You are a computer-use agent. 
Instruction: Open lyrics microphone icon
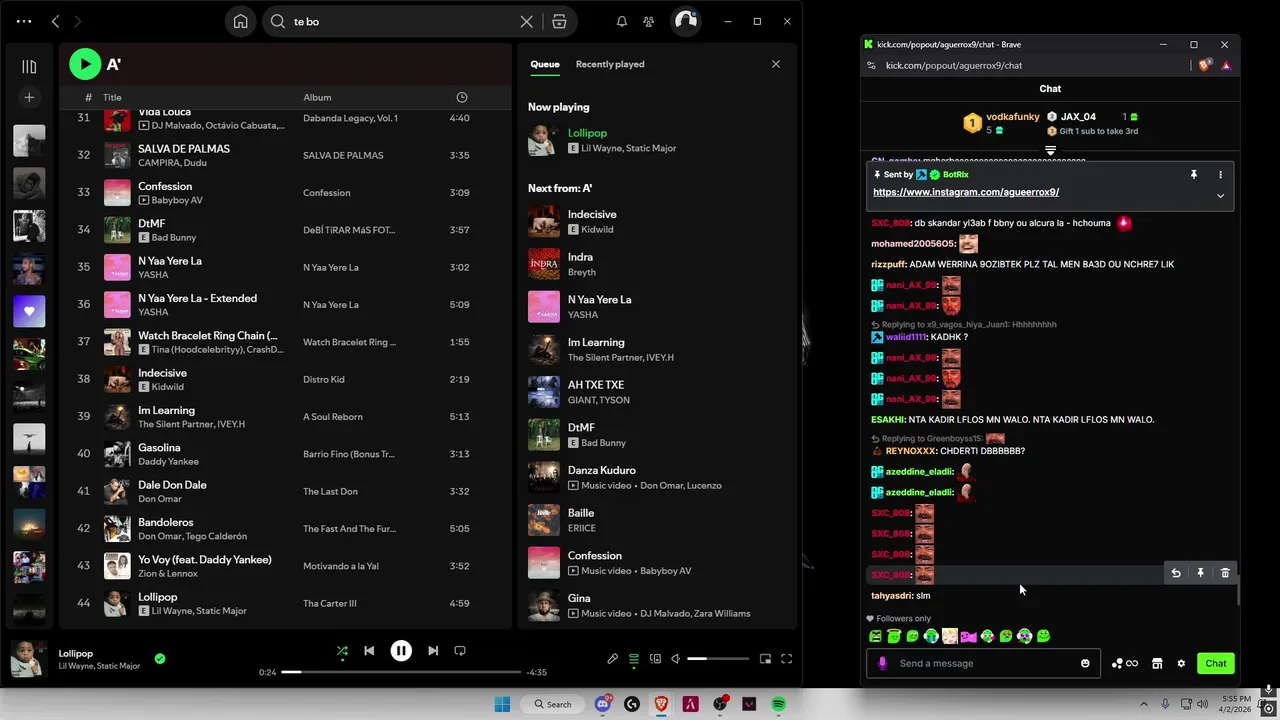(612, 659)
